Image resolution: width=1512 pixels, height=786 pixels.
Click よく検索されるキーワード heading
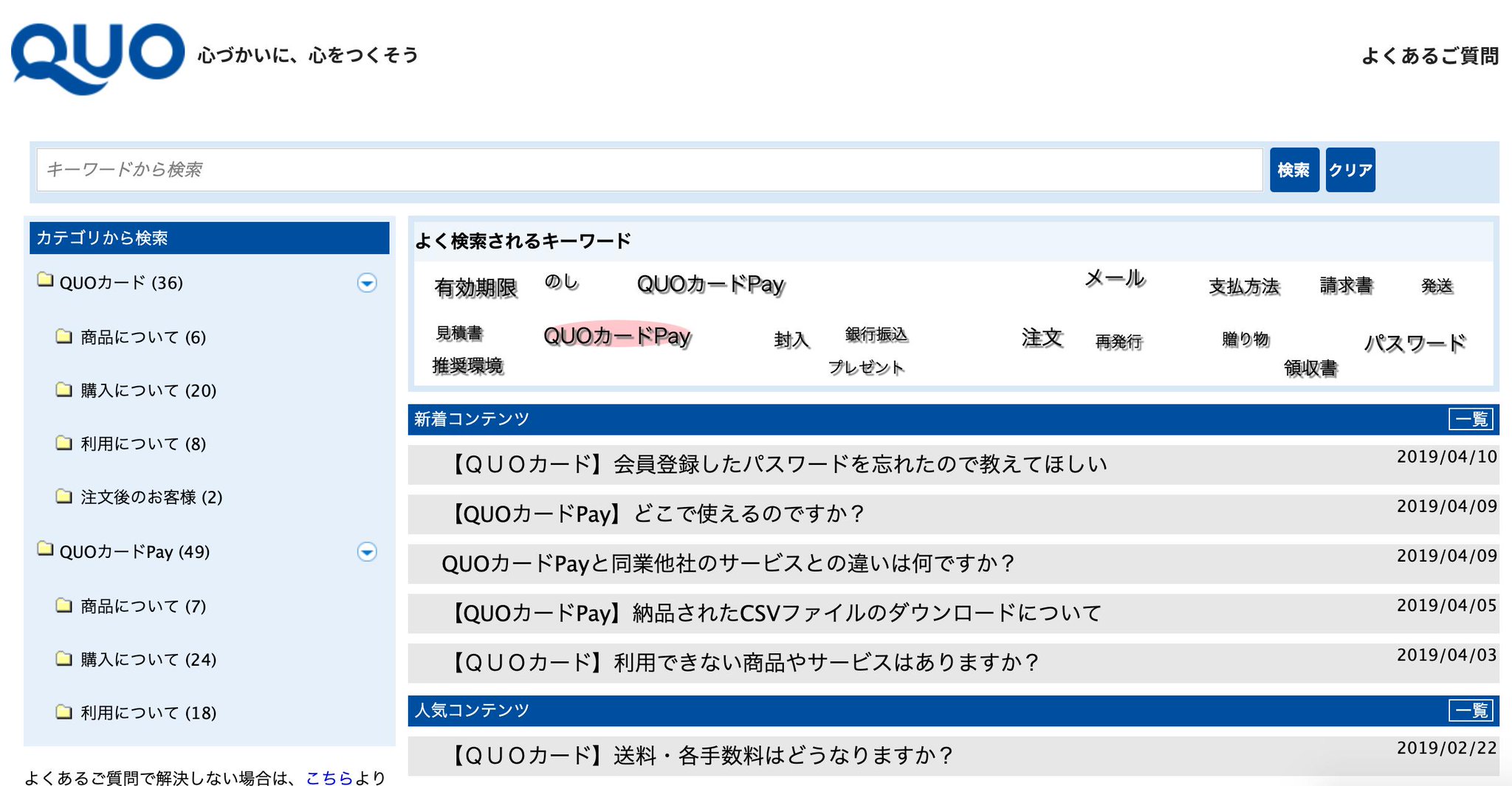coord(523,241)
